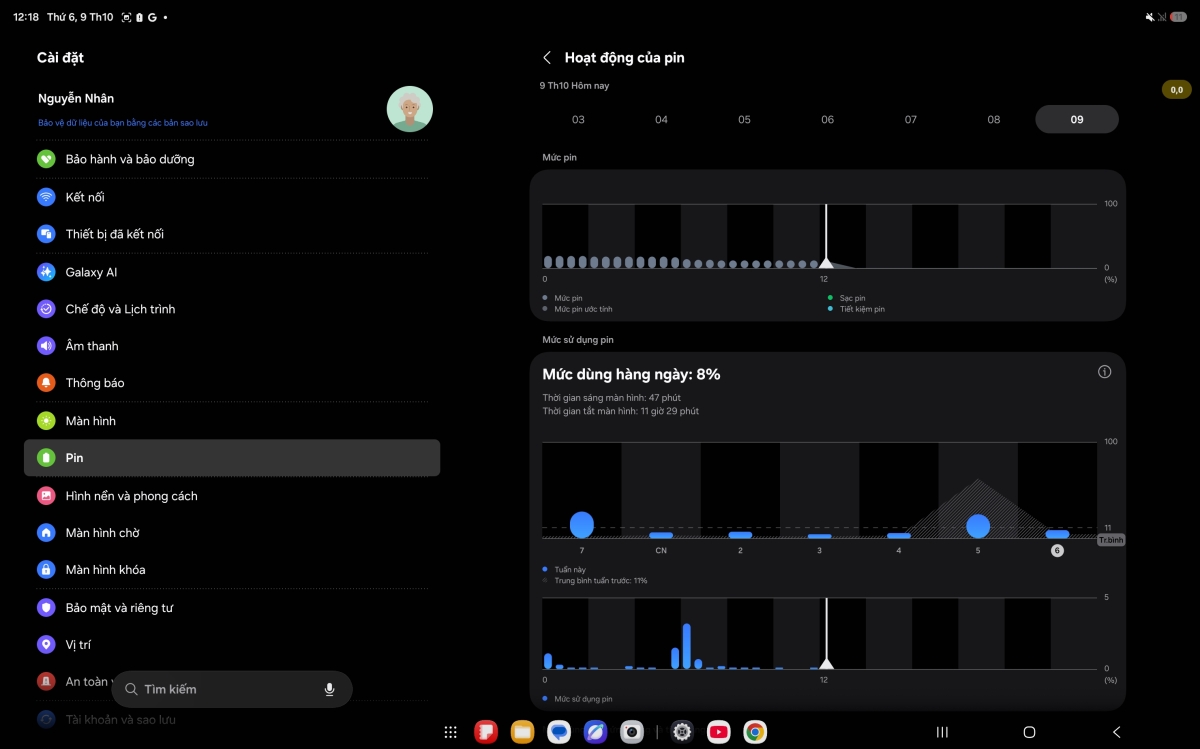
Task: Open the Vị trí location pin icon
Action: point(46,645)
